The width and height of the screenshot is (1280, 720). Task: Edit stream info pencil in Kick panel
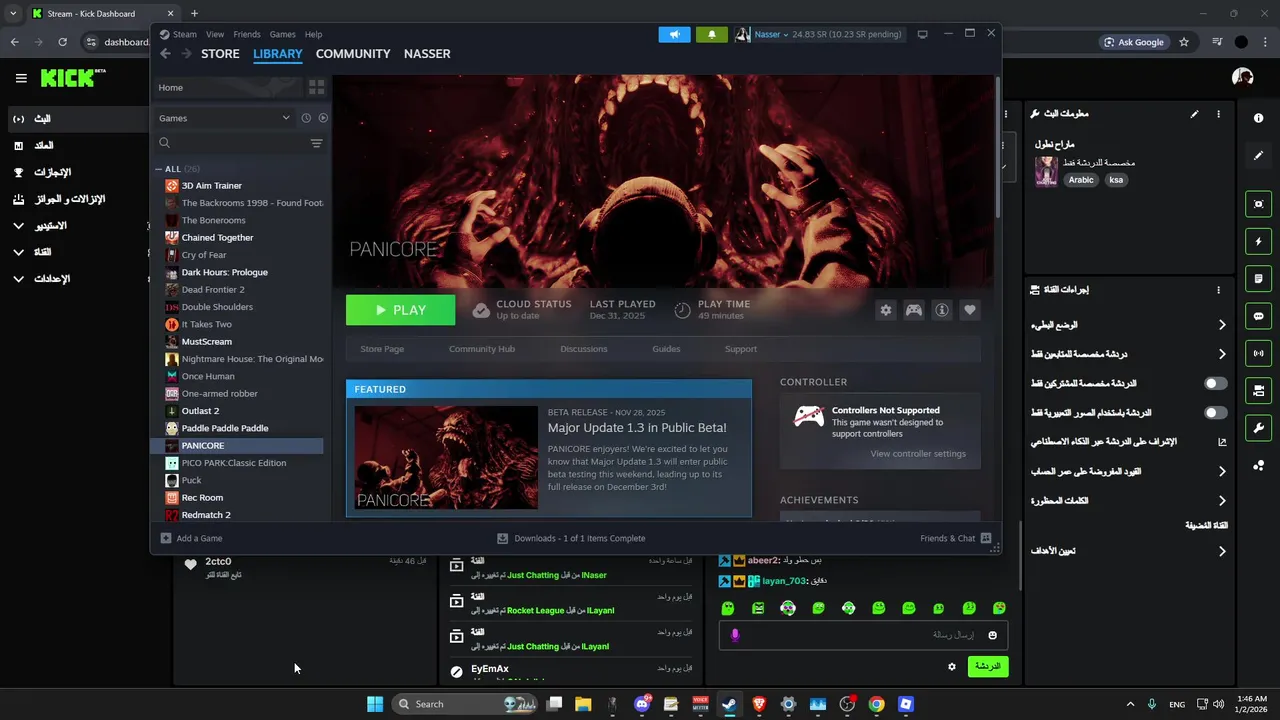pyautogui.click(x=1194, y=114)
